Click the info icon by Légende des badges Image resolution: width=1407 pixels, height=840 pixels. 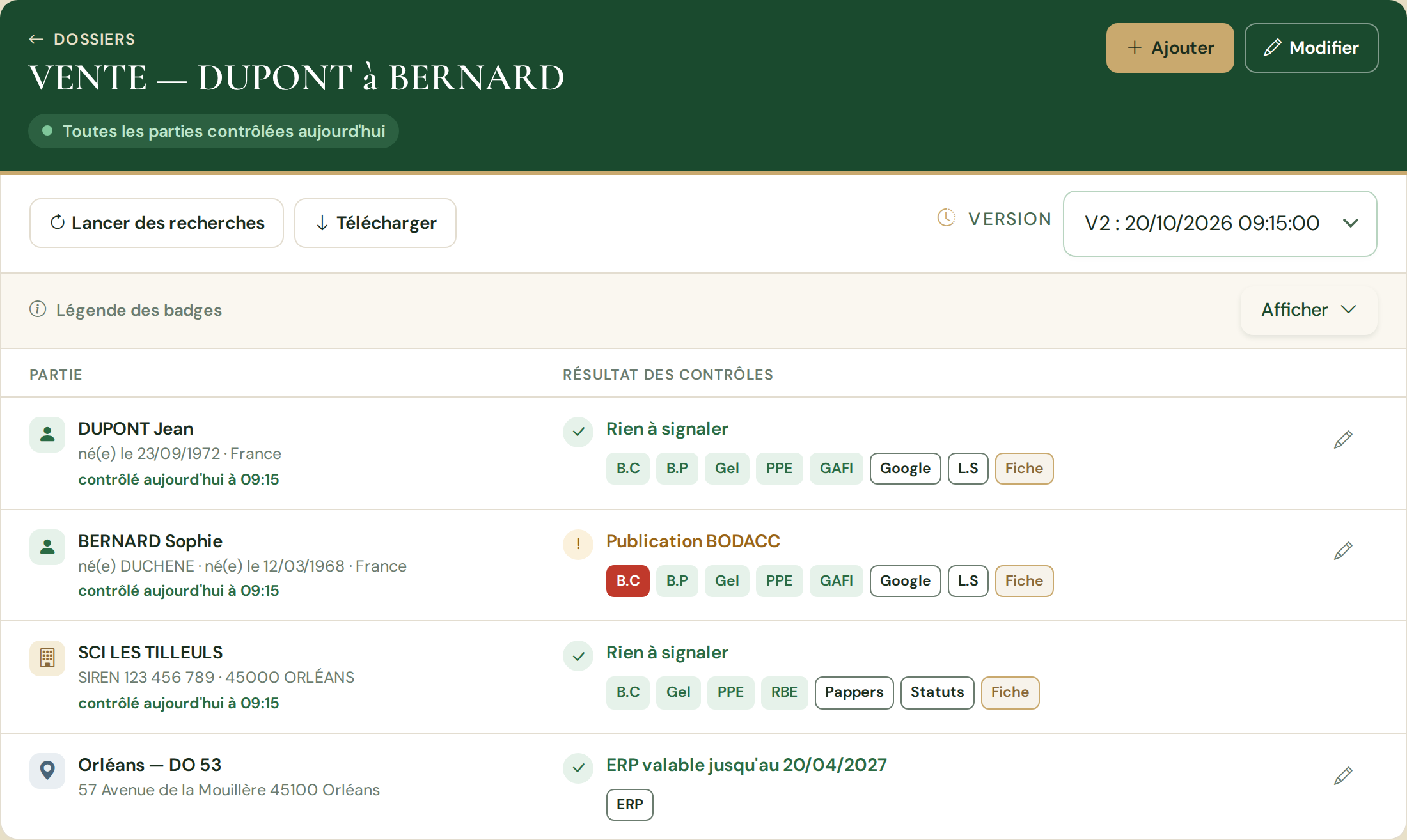click(x=38, y=309)
